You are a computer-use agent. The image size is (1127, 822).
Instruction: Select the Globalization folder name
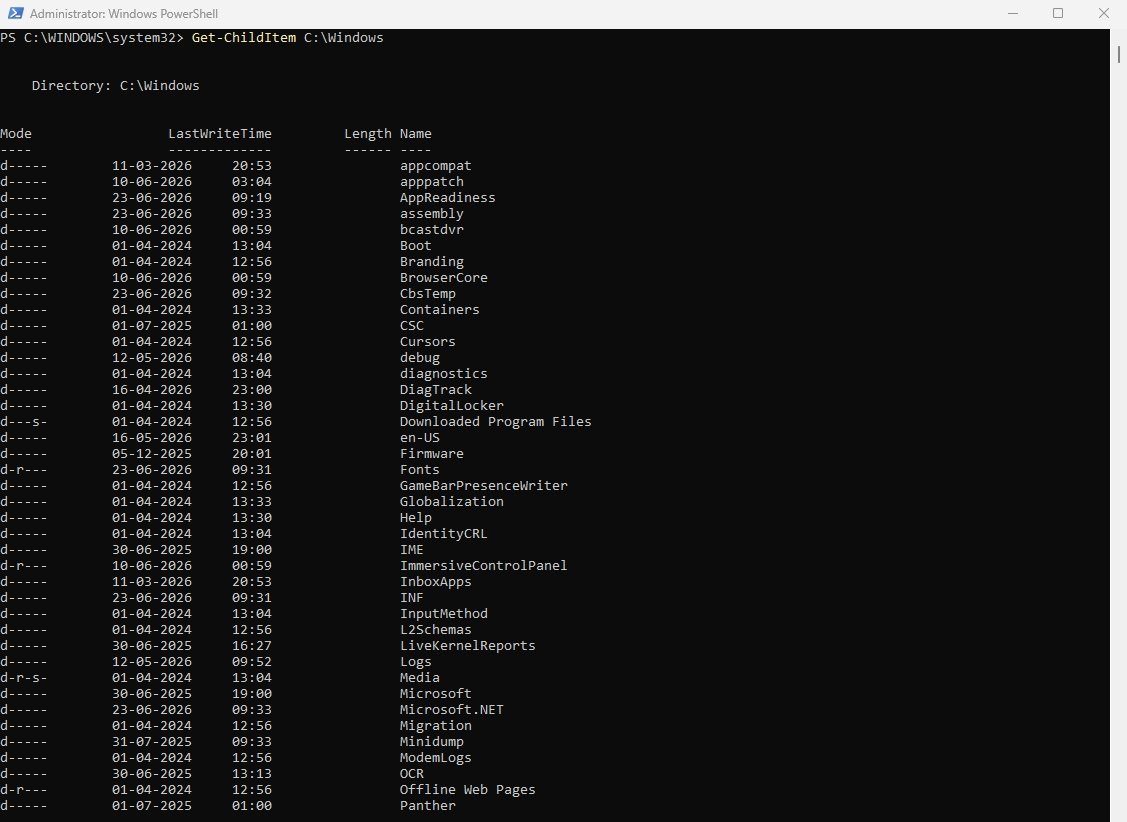pyautogui.click(x=451, y=502)
